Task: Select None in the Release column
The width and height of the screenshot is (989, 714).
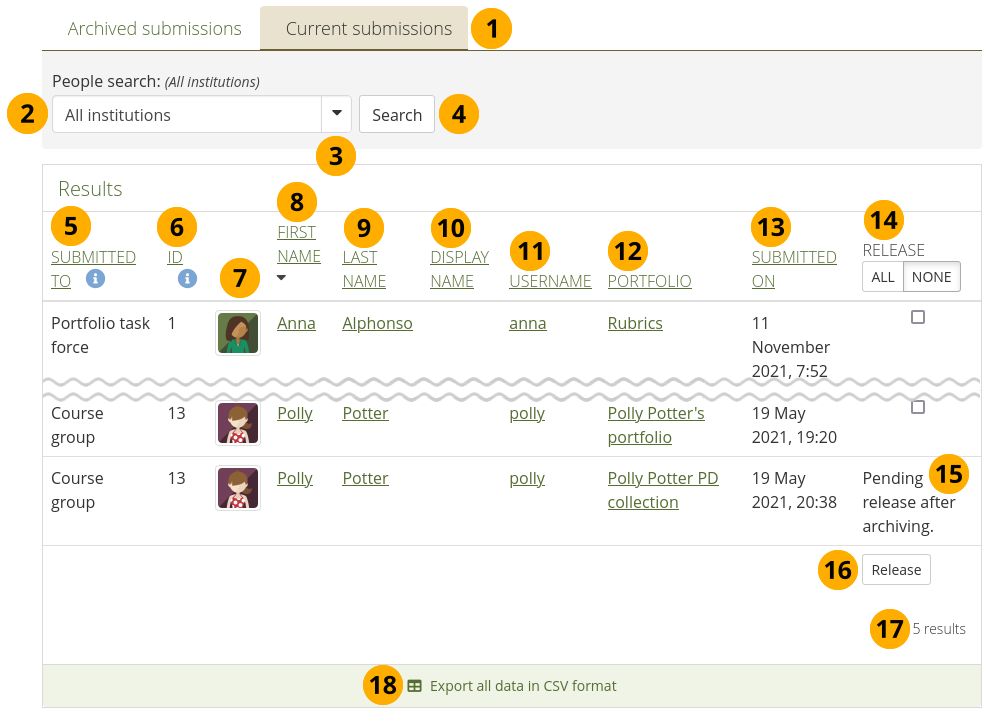Action: point(931,277)
